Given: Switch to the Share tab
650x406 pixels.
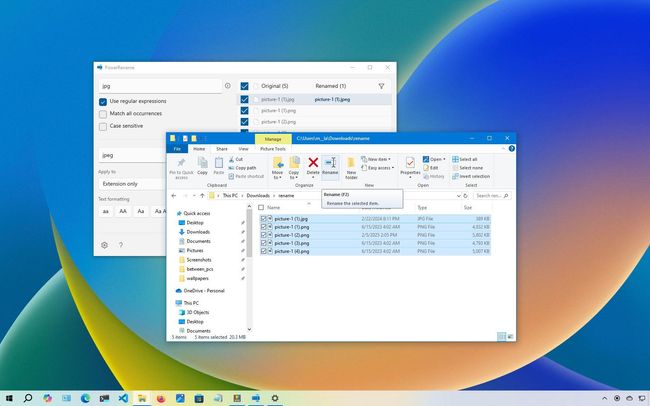Looking at the screenshot, I should pyautogui.click(x=222, y=149).
